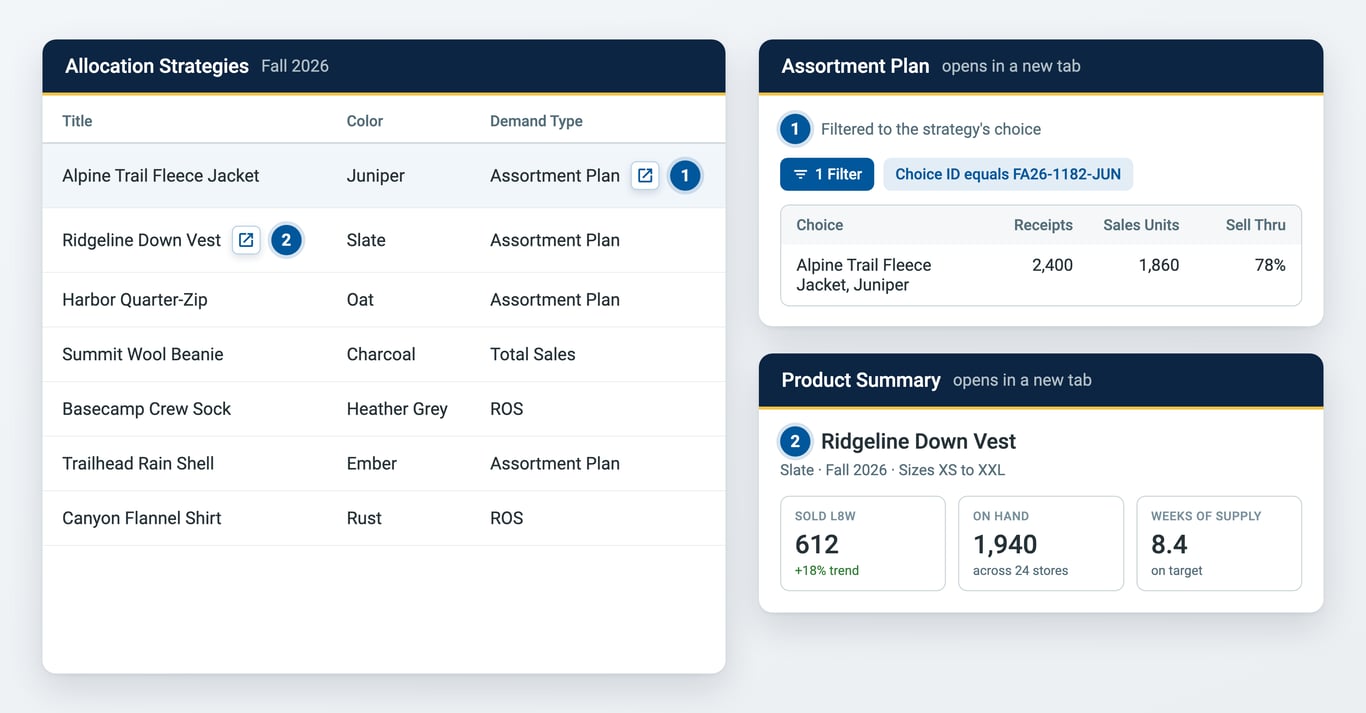This screenshot has height=713, width=1366.
Task: Select the Summit Wool Beanie row title
Action: tap(143, 354)
